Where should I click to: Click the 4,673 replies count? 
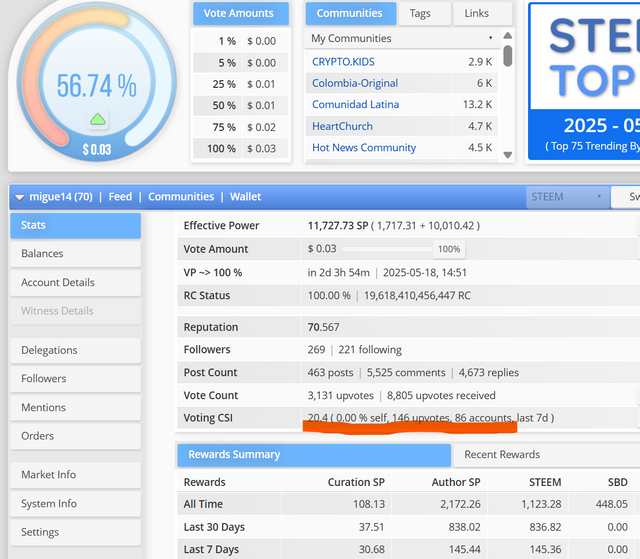point(489,373)
